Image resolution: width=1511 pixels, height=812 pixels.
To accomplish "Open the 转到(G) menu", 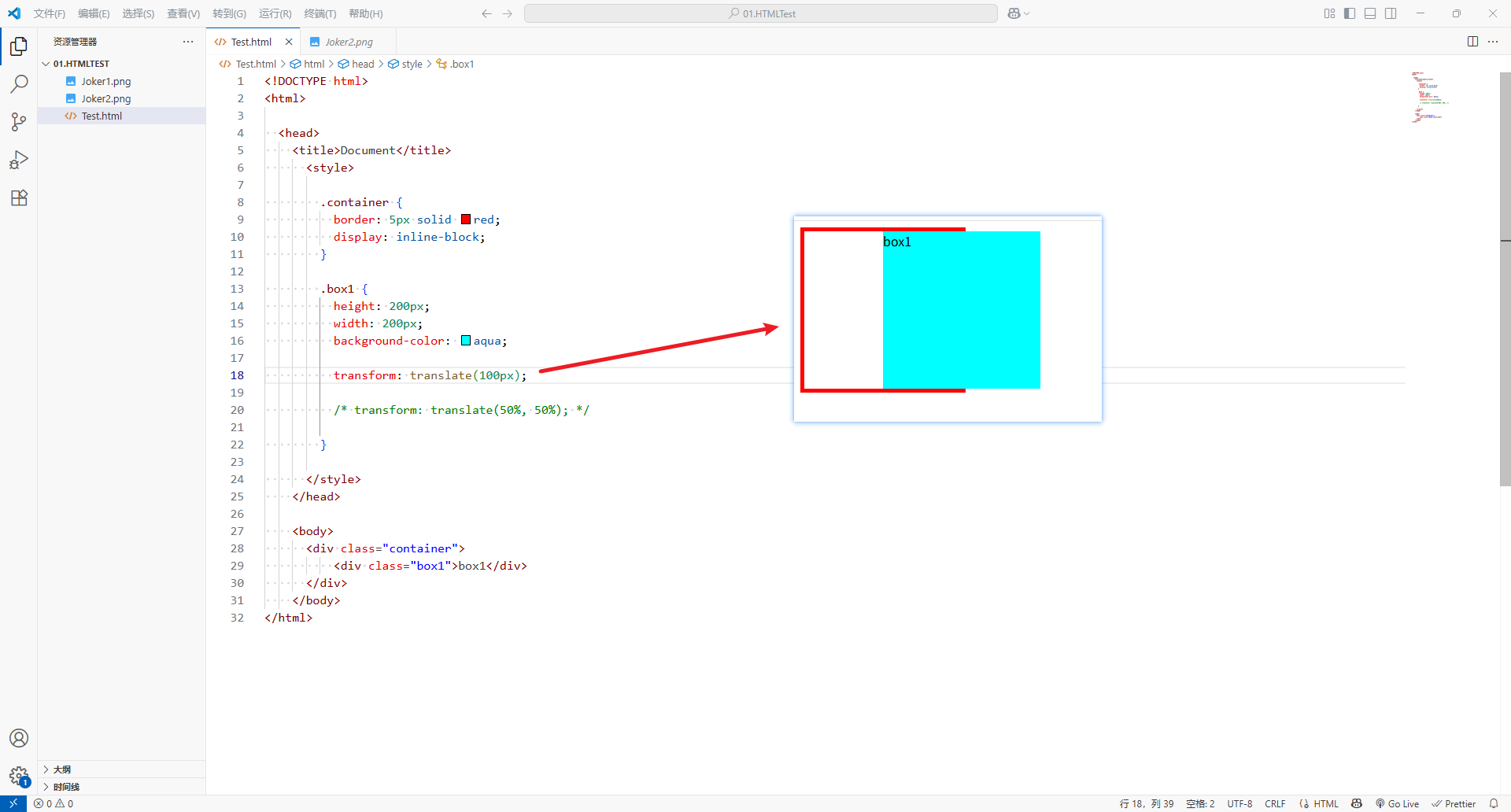I will coord(229,13).
